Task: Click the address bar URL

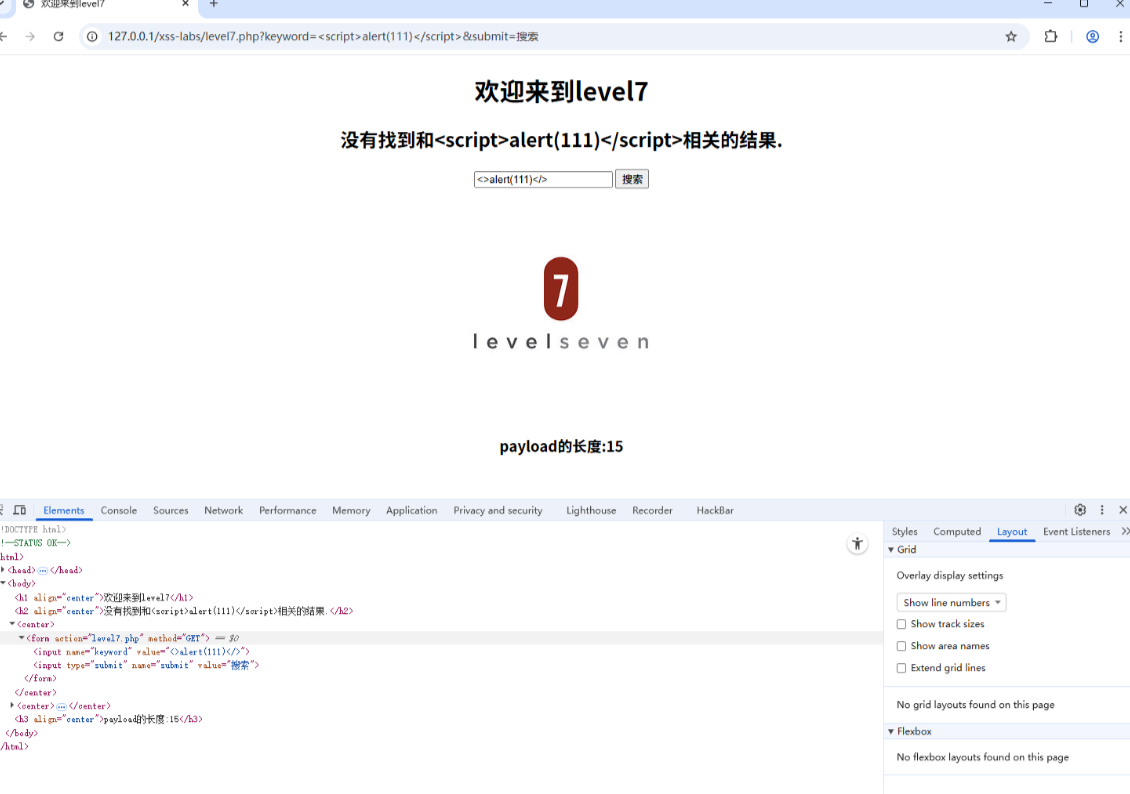Action: point(323,37)
